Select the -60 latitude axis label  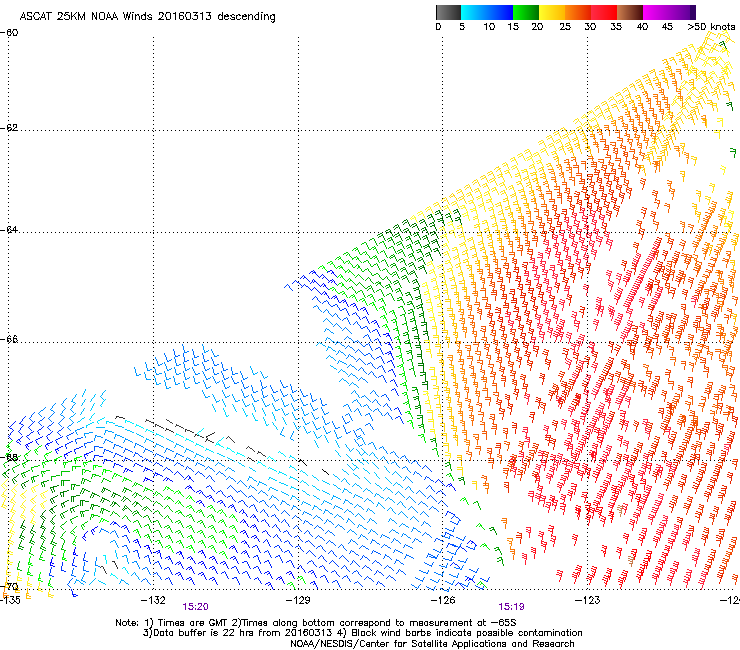pos(9,33)
